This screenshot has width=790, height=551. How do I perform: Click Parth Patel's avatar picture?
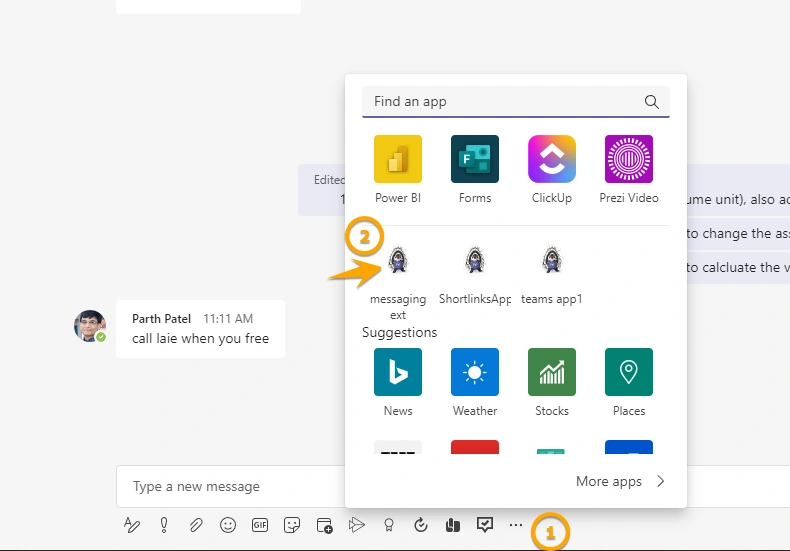pyautogui.click(x=90, y=326)
